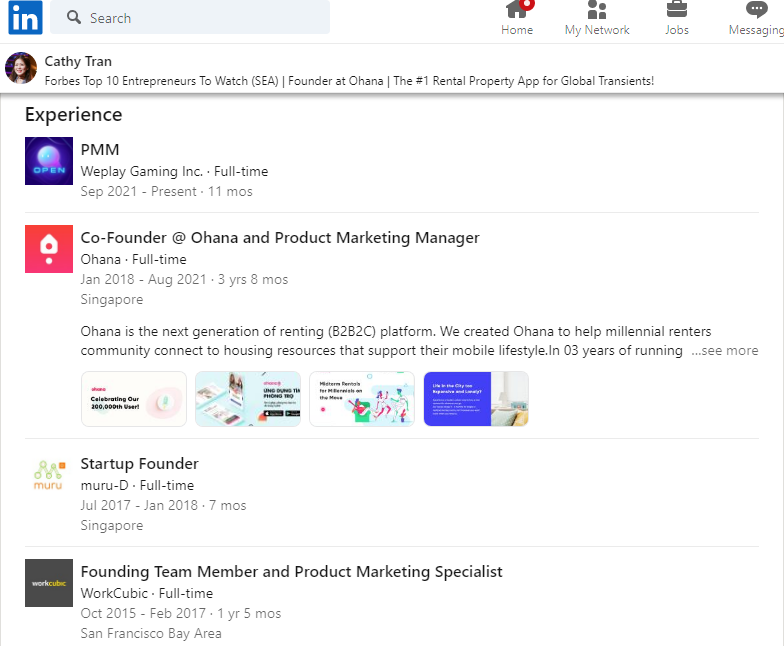This screenshot has width=784, height=646.
Task: Click the WorkCubic company logo
Action: point(49,583)
